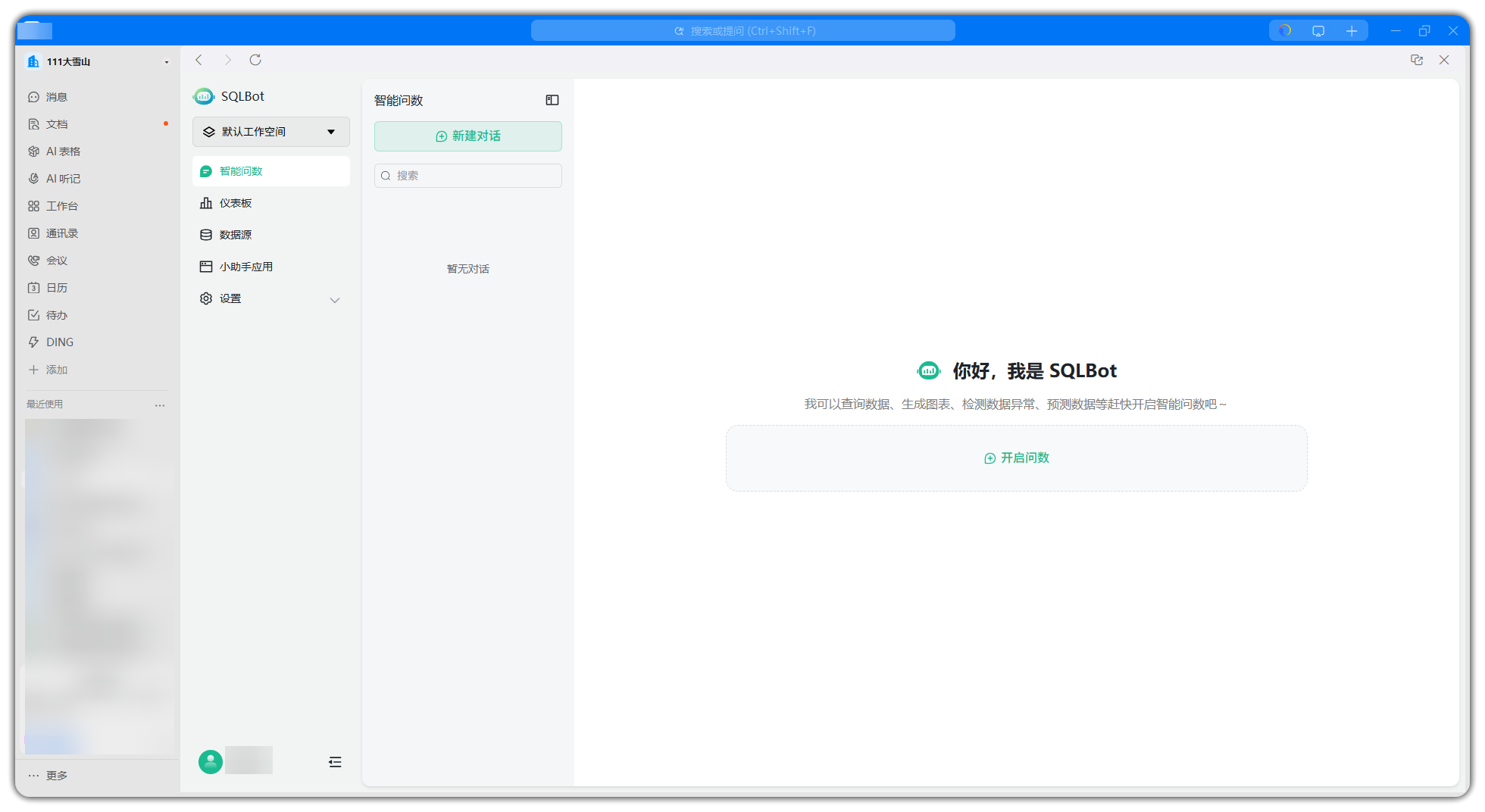Open 消息 in the left sidebar

click(x=57, y=97)
